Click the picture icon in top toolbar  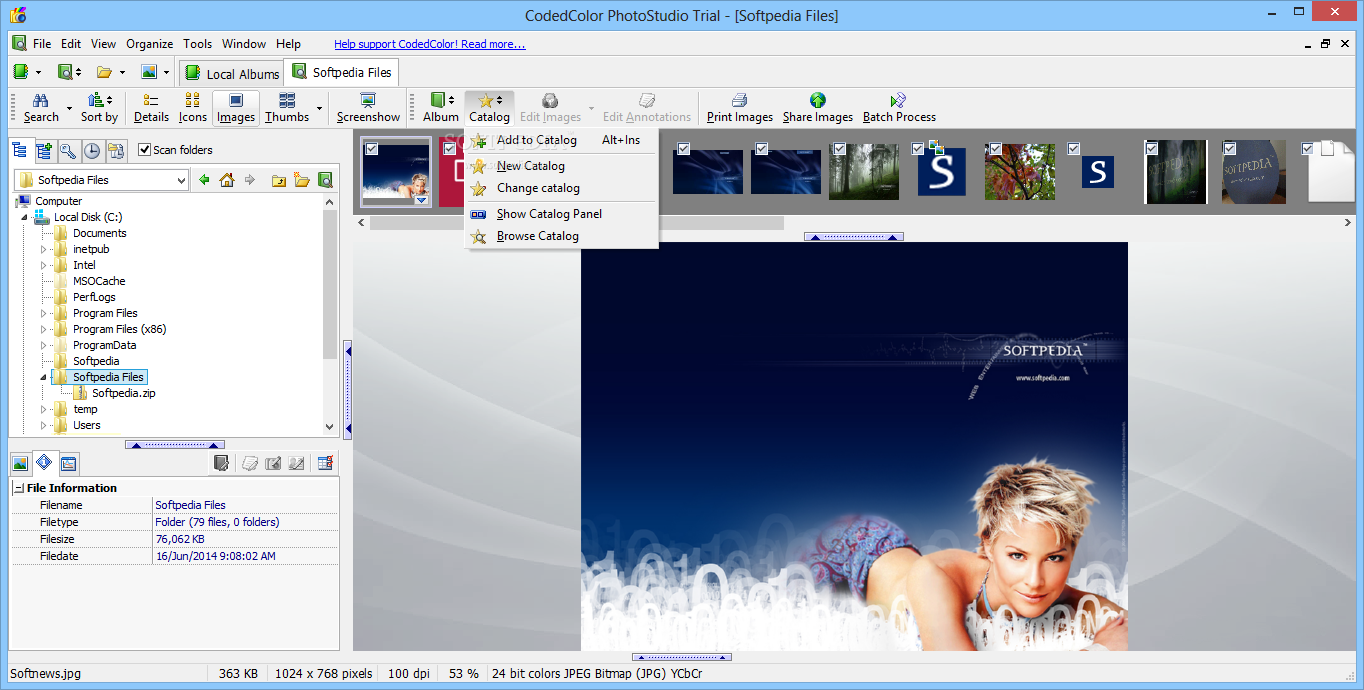point(148,72)
